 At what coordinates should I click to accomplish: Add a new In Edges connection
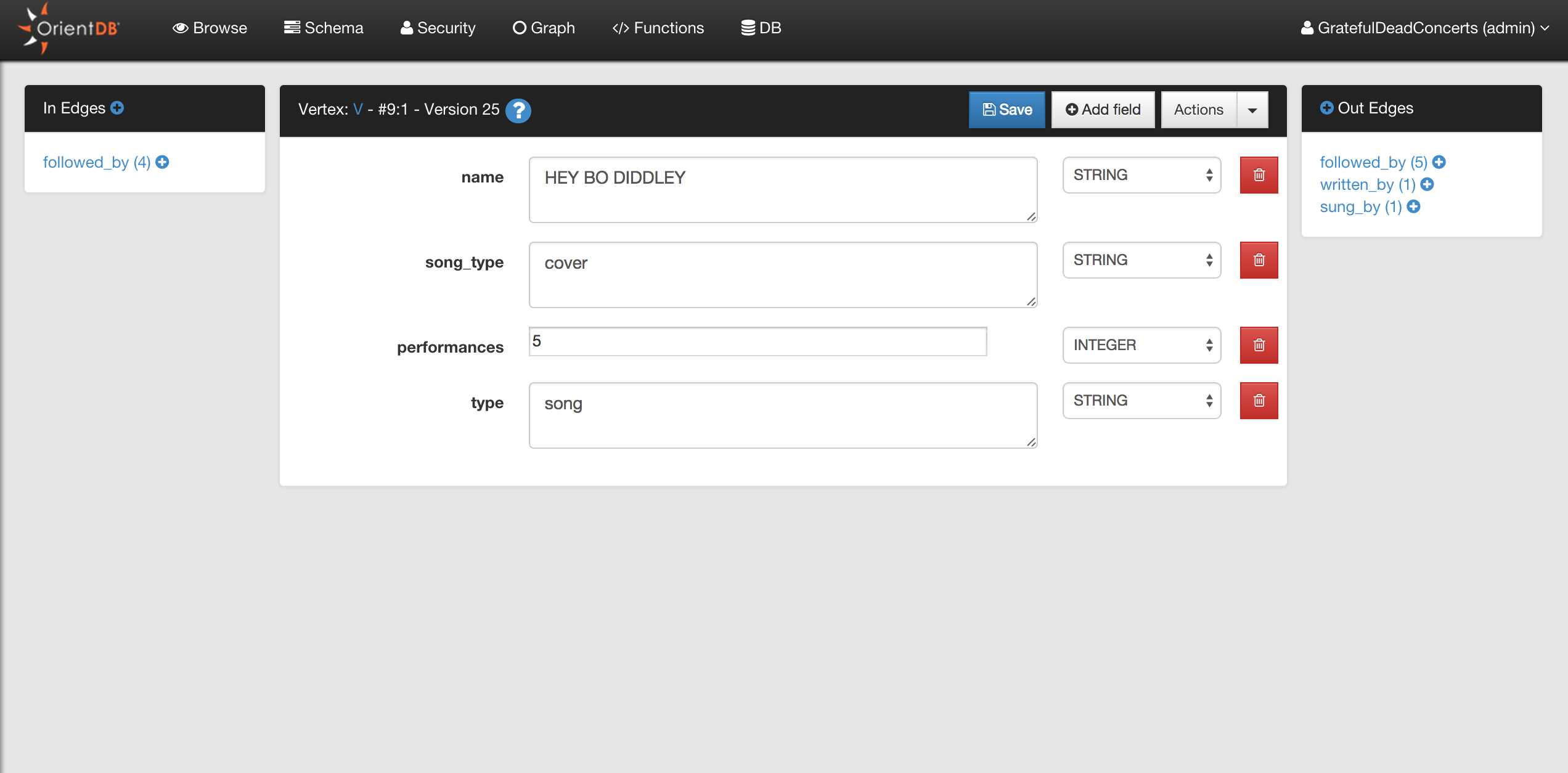click(117, 108)
